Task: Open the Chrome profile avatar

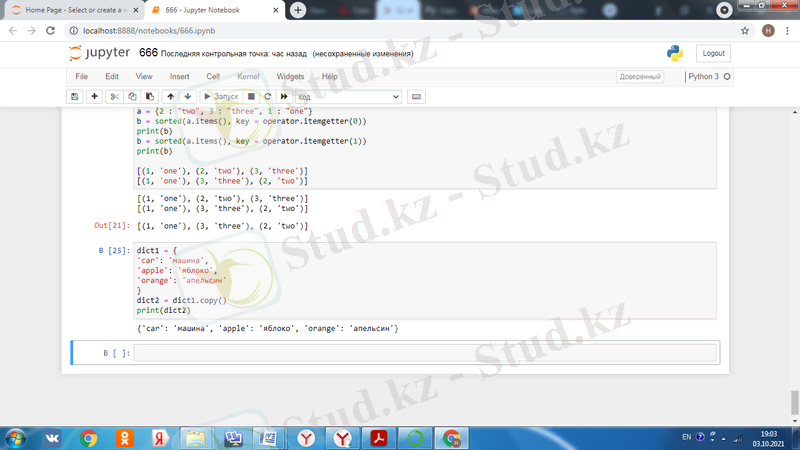Action: pyautogui.click(x=768, y=31)
